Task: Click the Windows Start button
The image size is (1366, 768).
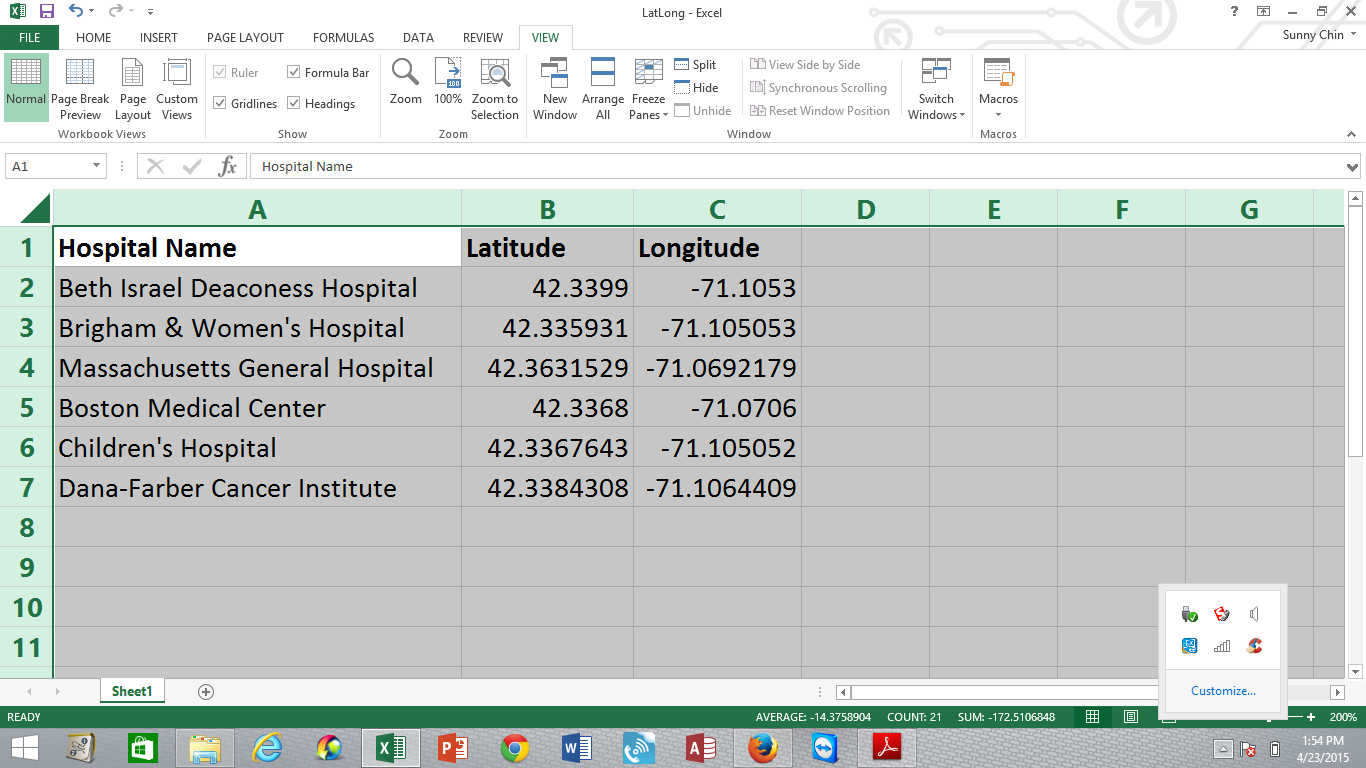Action: coord(25,748)
